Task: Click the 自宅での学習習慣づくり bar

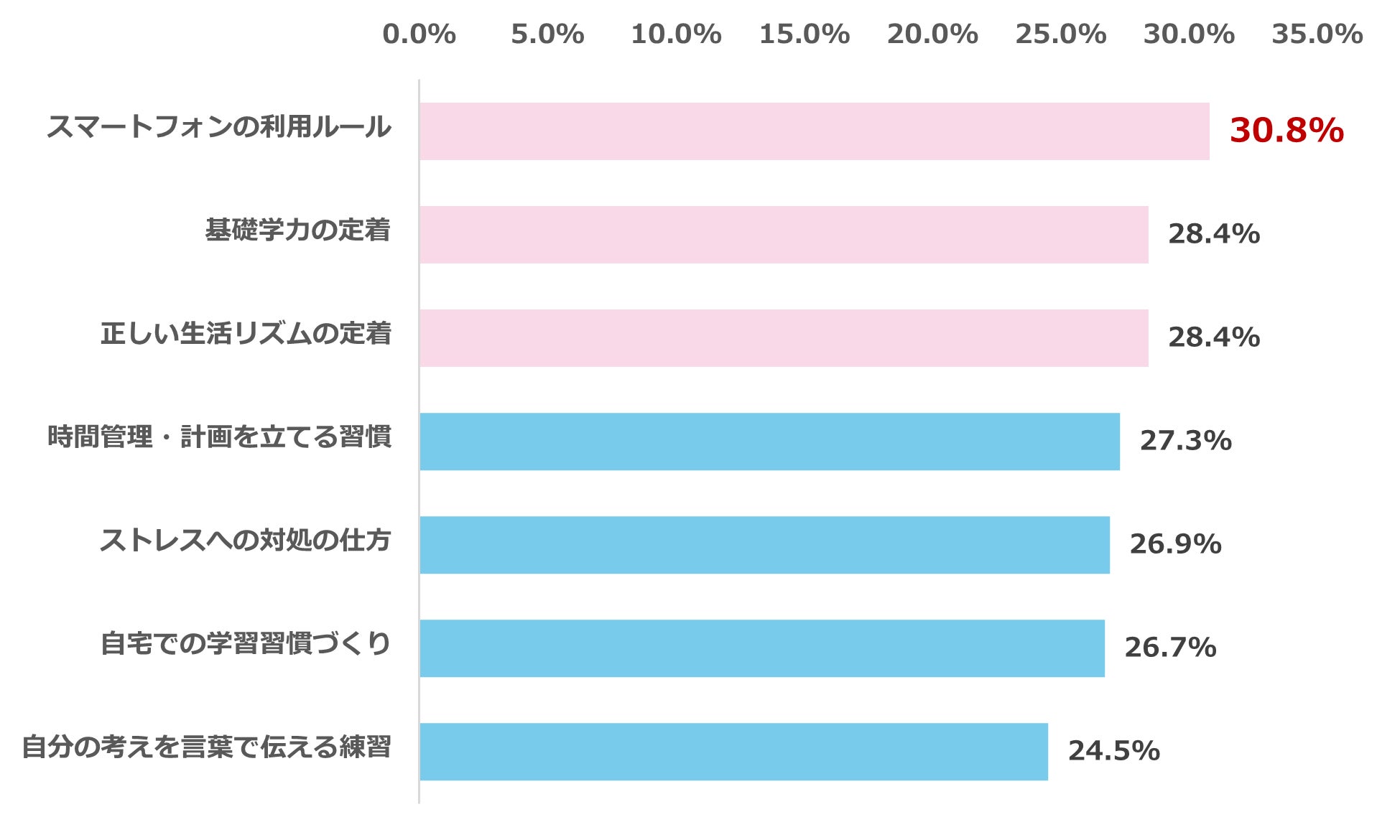Action: tap(762, 648)
